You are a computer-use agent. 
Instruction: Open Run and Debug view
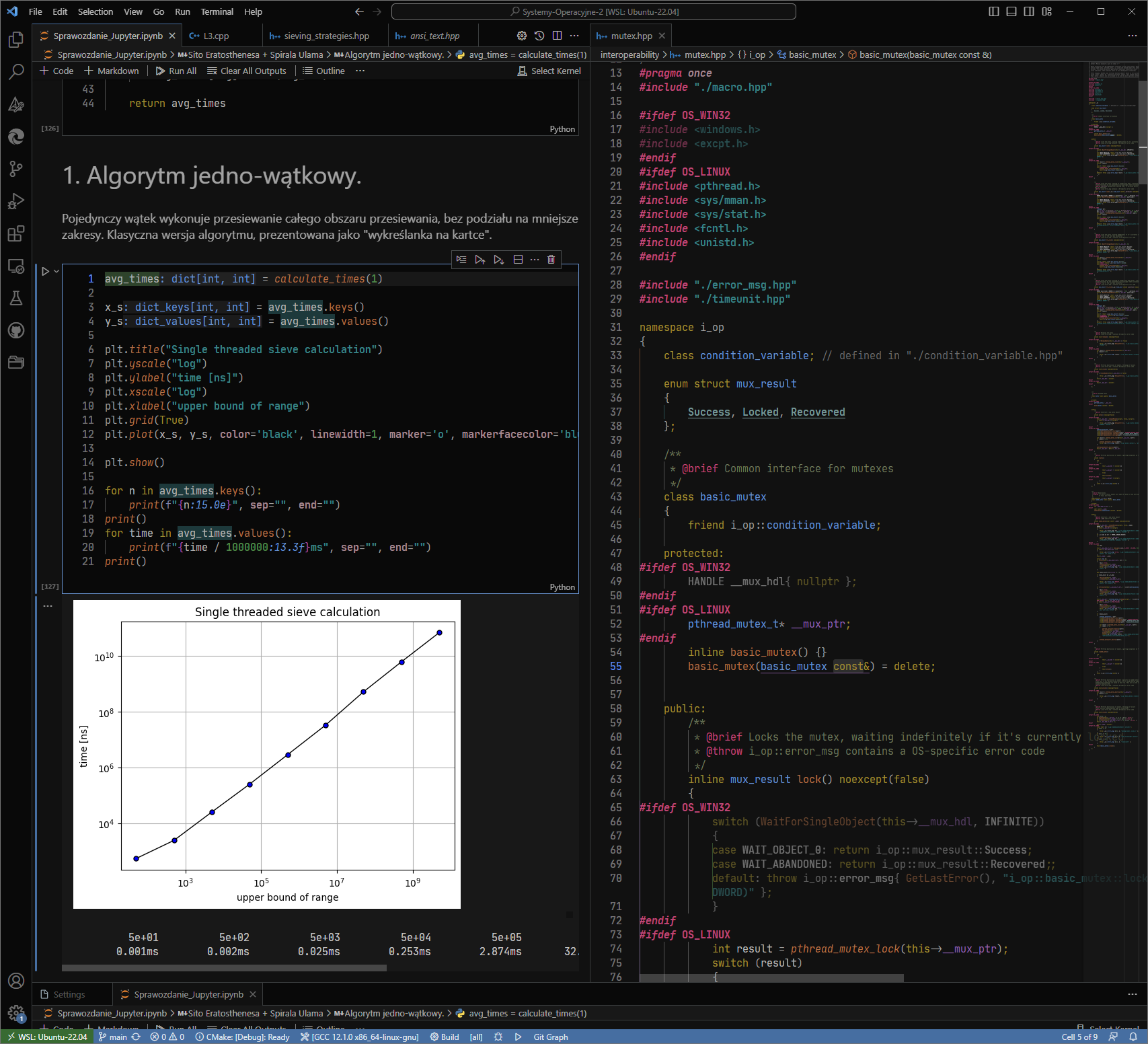click(x=16, y=201)
